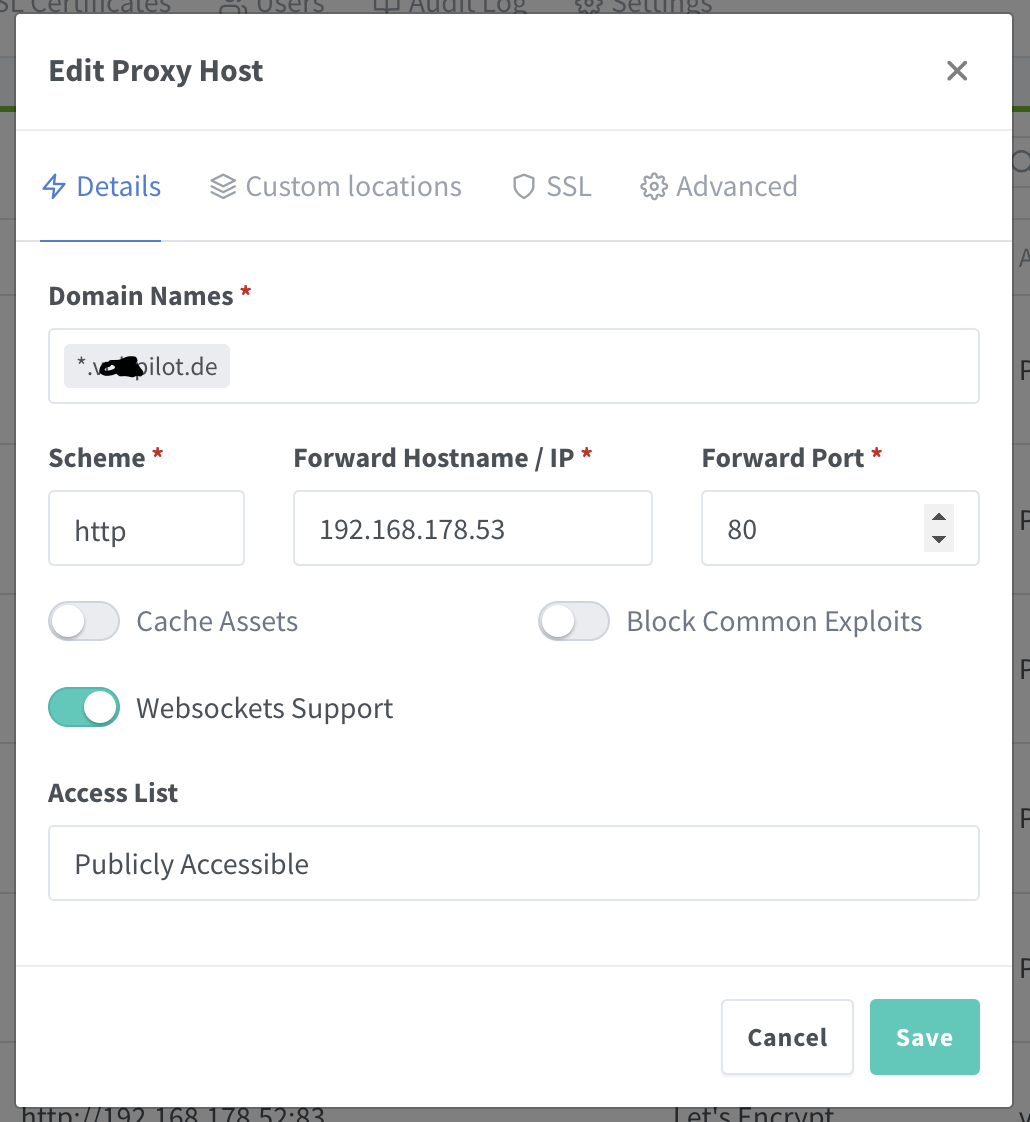Screen dimensions: 1030x1122
Task: Open the Scheme http dropdown
Action: (146, 528)
